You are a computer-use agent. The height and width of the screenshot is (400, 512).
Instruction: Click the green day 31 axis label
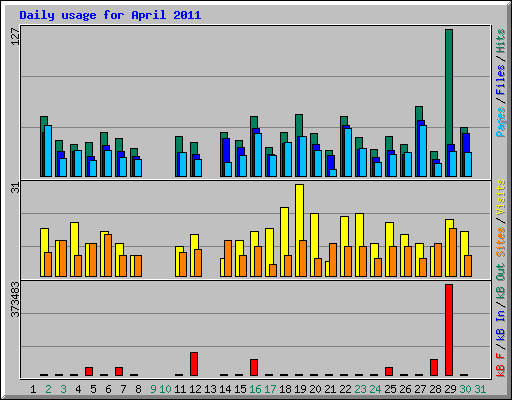coord(480,389)
